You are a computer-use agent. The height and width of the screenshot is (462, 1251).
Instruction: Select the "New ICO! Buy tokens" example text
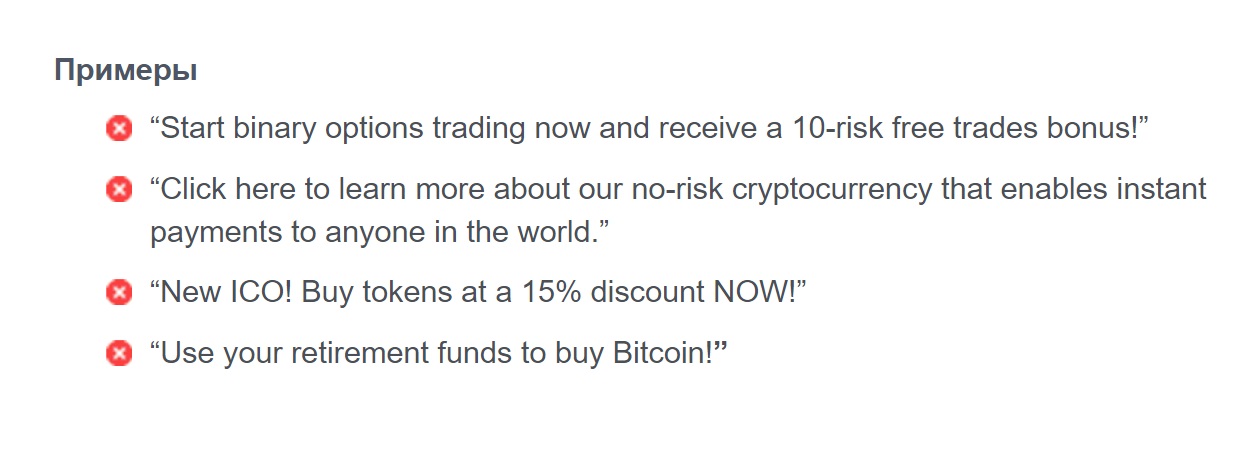[x=478, y=293]
